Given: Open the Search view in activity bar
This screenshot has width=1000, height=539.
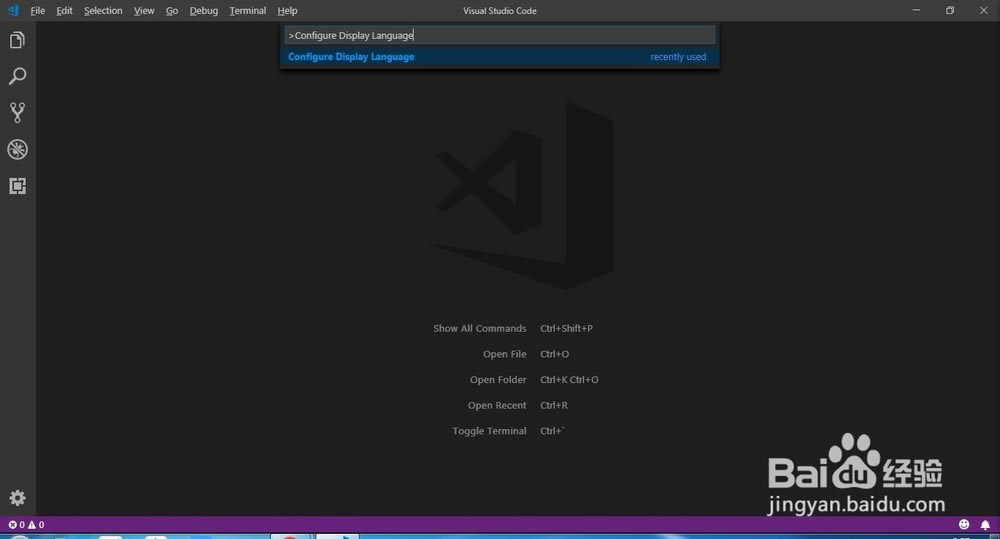Looking at the screenshot, I should pos(17,76).
